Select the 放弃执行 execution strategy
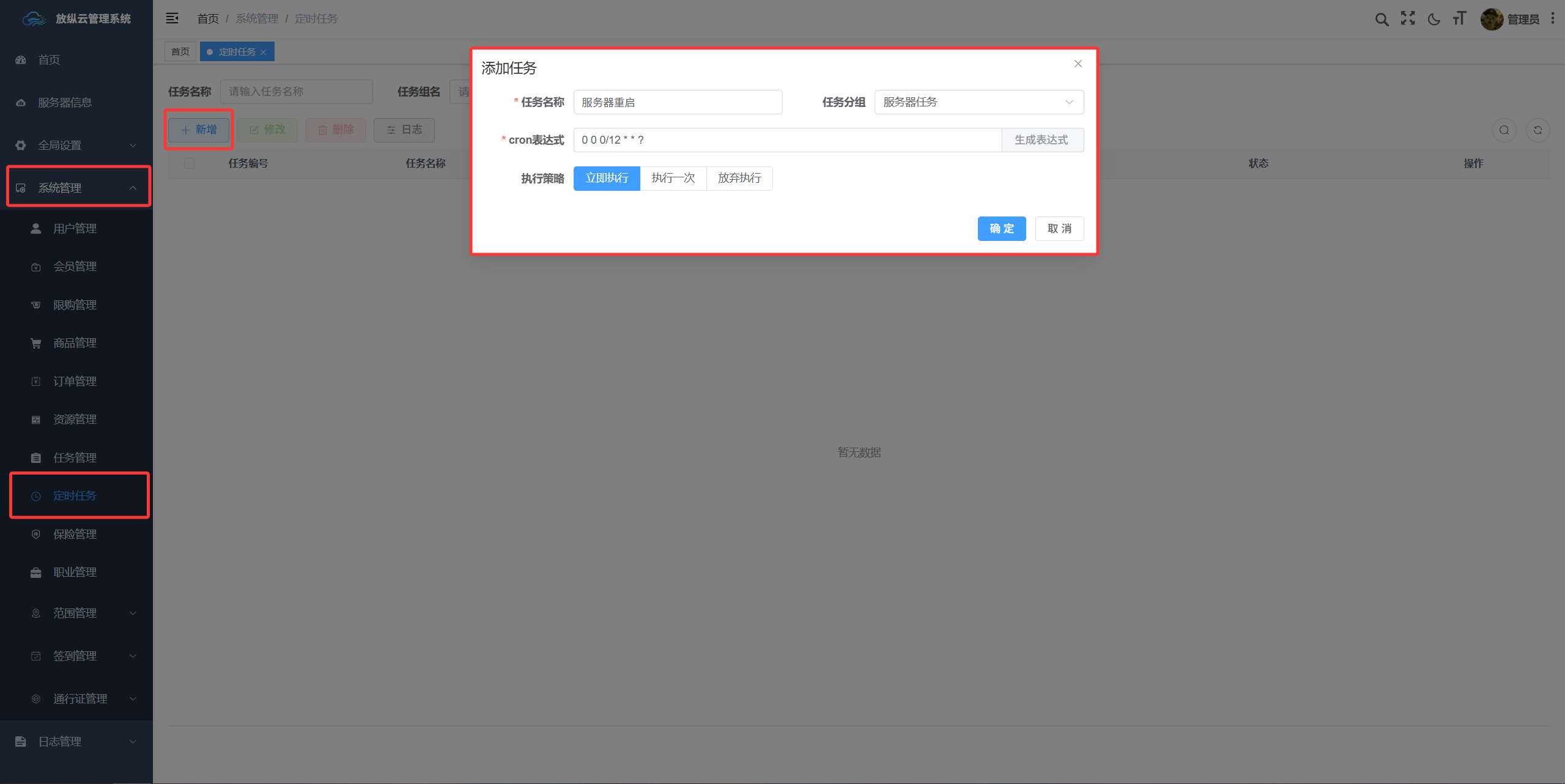The height and width of the screenshot is (784, 1565). tap(739, 178)
